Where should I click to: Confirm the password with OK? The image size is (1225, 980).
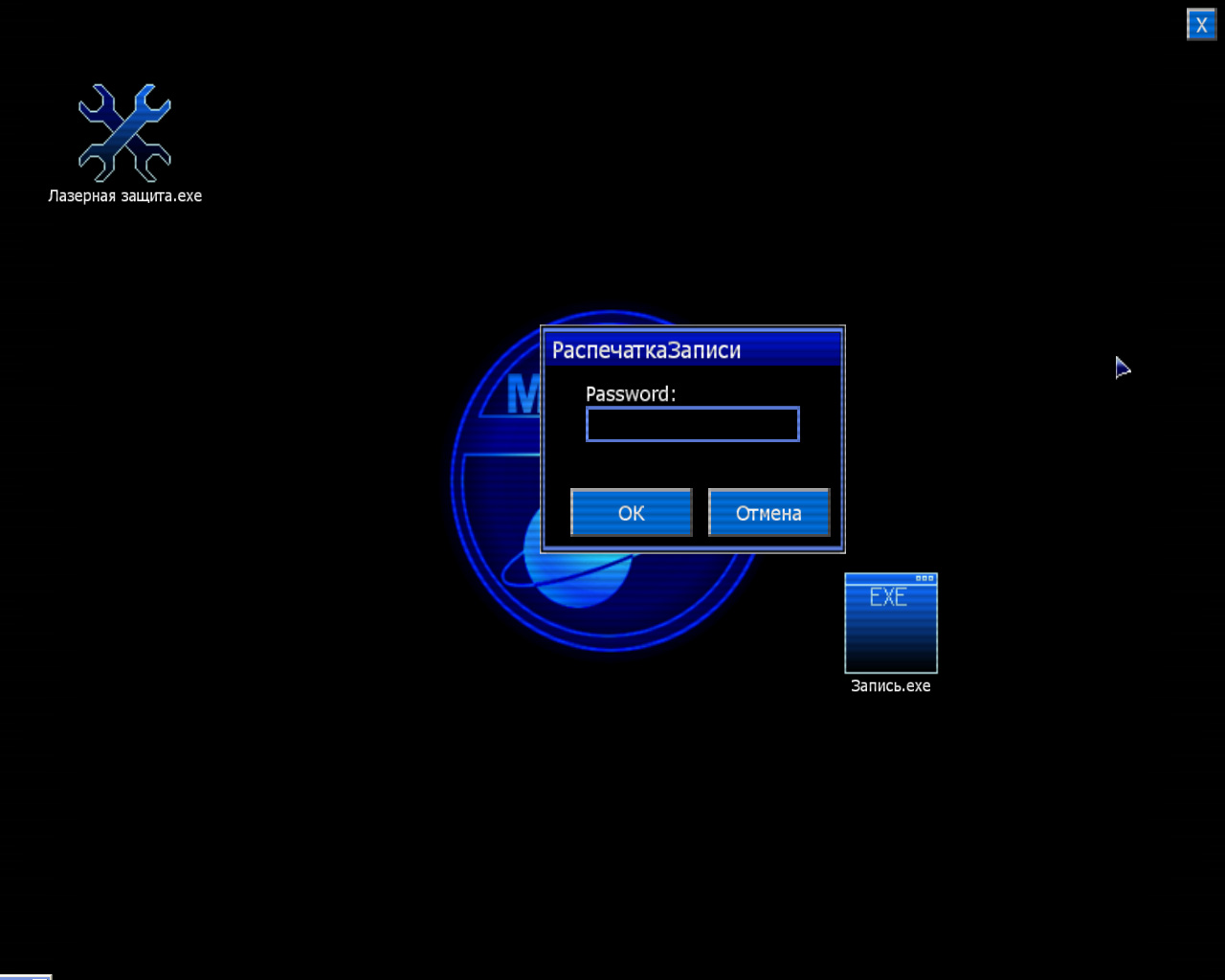tap(632, 513)
